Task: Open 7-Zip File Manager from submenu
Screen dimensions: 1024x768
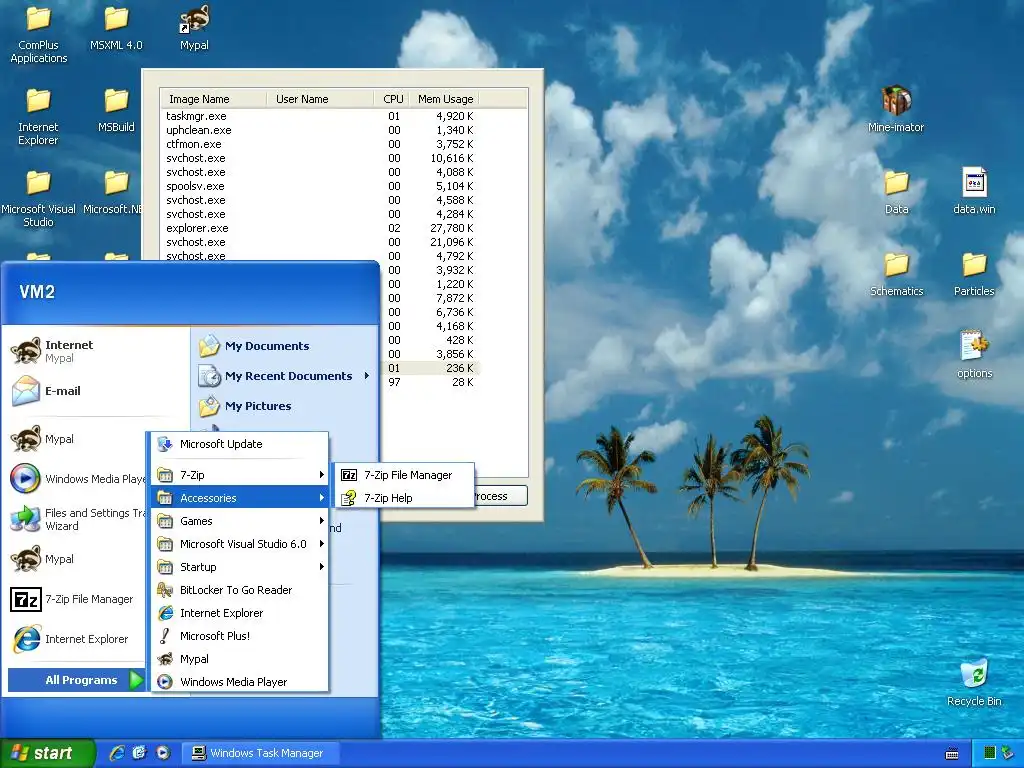Action: point(404,475)
